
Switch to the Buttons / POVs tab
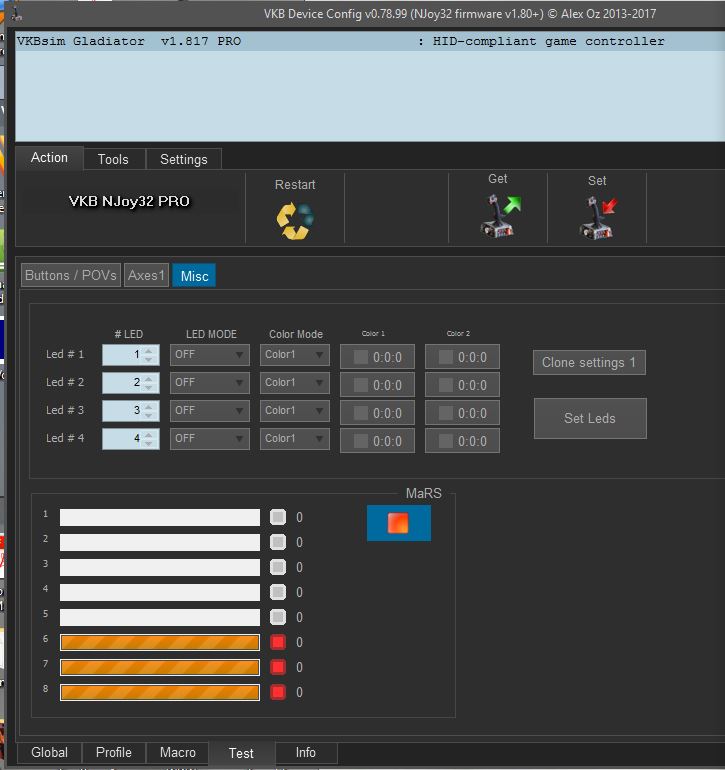point(71,275)
